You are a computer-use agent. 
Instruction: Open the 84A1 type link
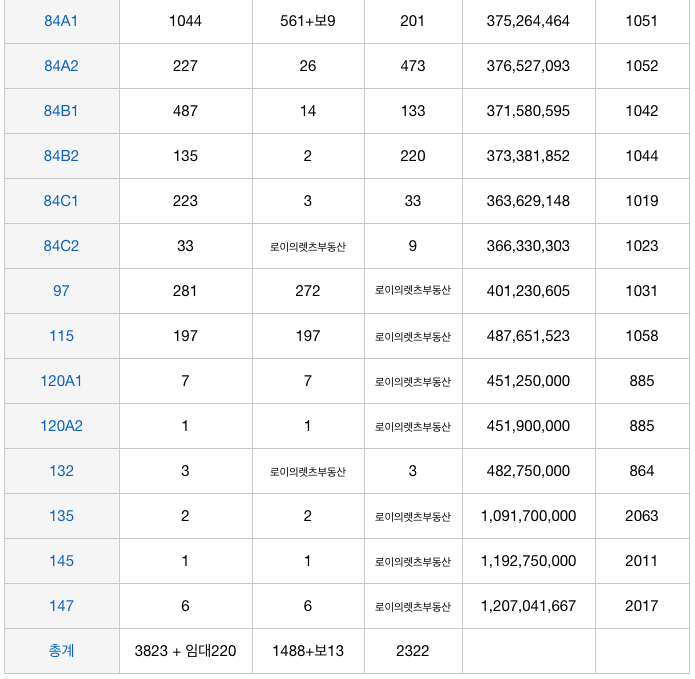[x=61, y=21]
